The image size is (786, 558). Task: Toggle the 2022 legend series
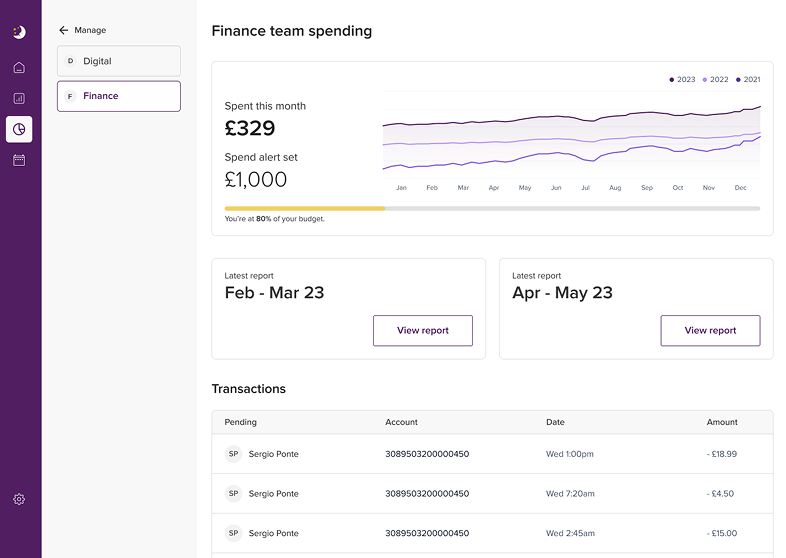coord(715,79)
